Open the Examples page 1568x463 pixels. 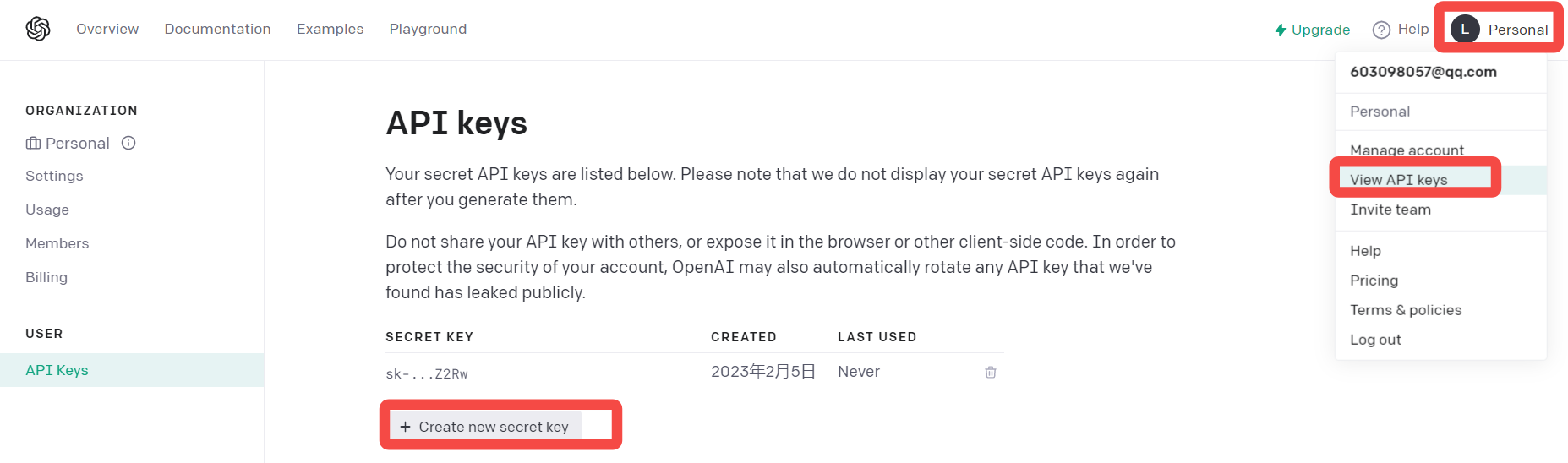click(x=330, y=29)
